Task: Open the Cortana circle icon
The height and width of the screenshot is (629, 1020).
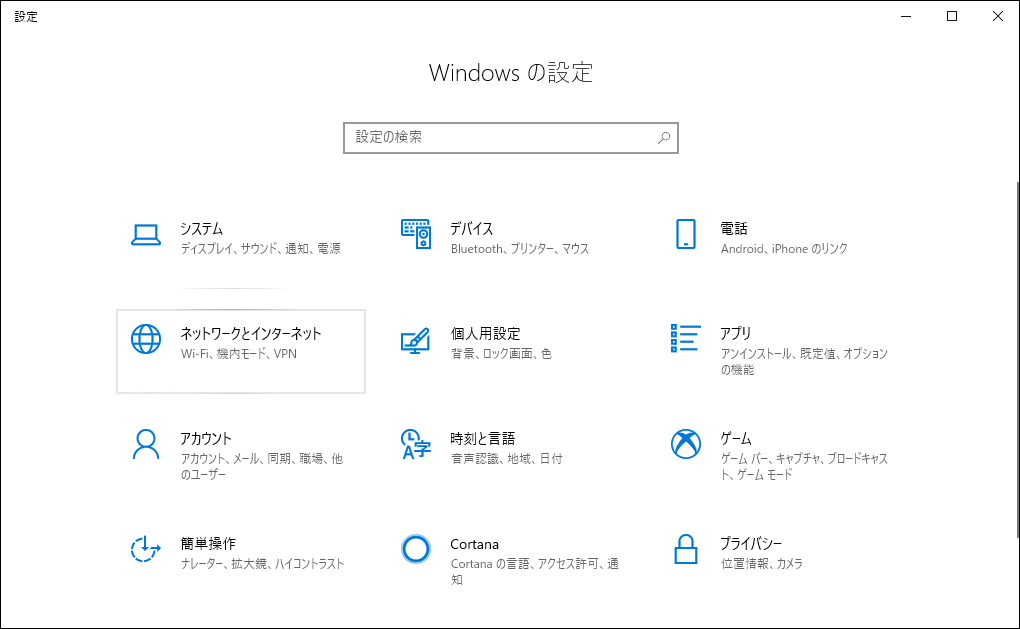Action: tap(416, 549)
